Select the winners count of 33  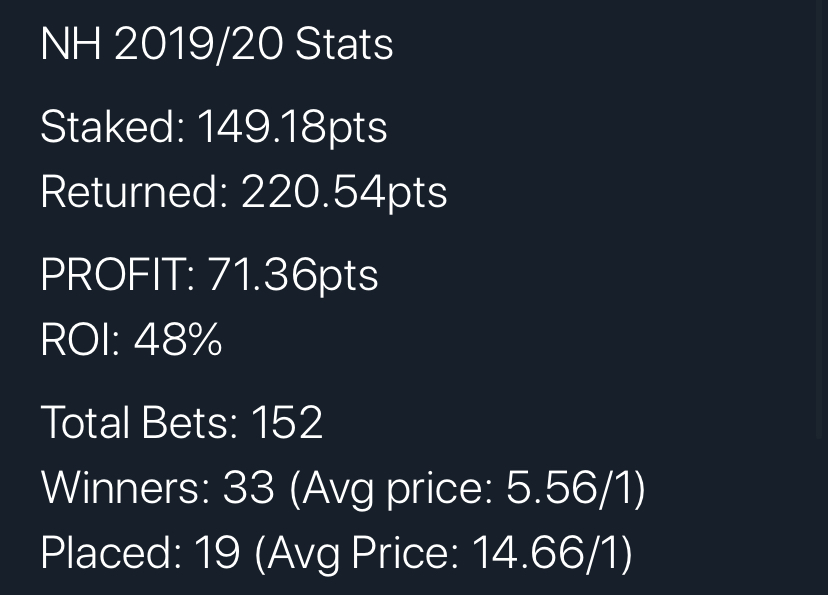(248, 487)
